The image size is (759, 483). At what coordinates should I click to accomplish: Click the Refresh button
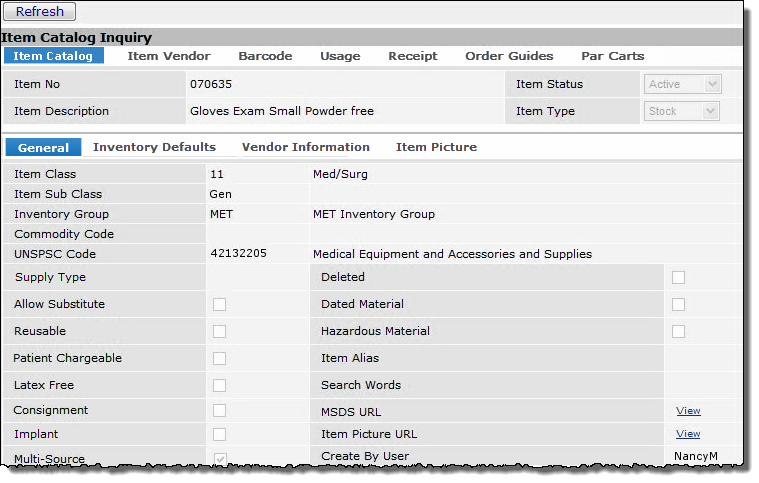(40, 12)
